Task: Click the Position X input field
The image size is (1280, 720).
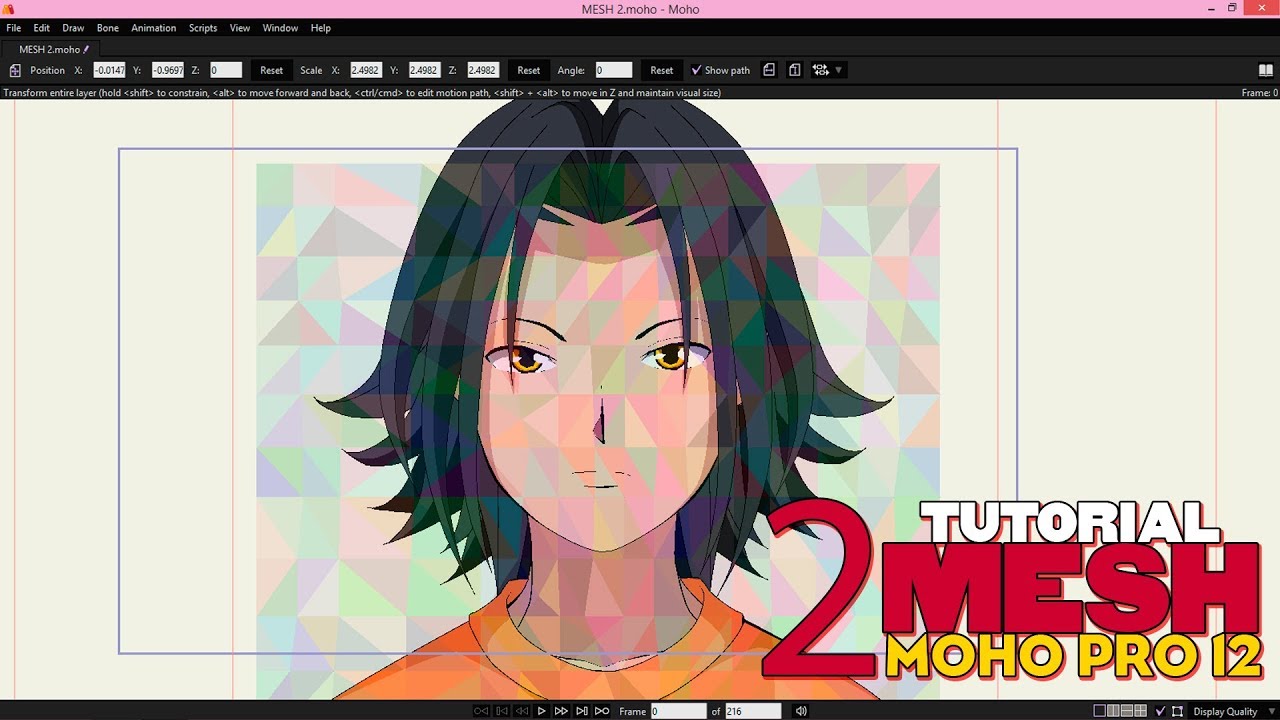Action: tap(109, 70)
